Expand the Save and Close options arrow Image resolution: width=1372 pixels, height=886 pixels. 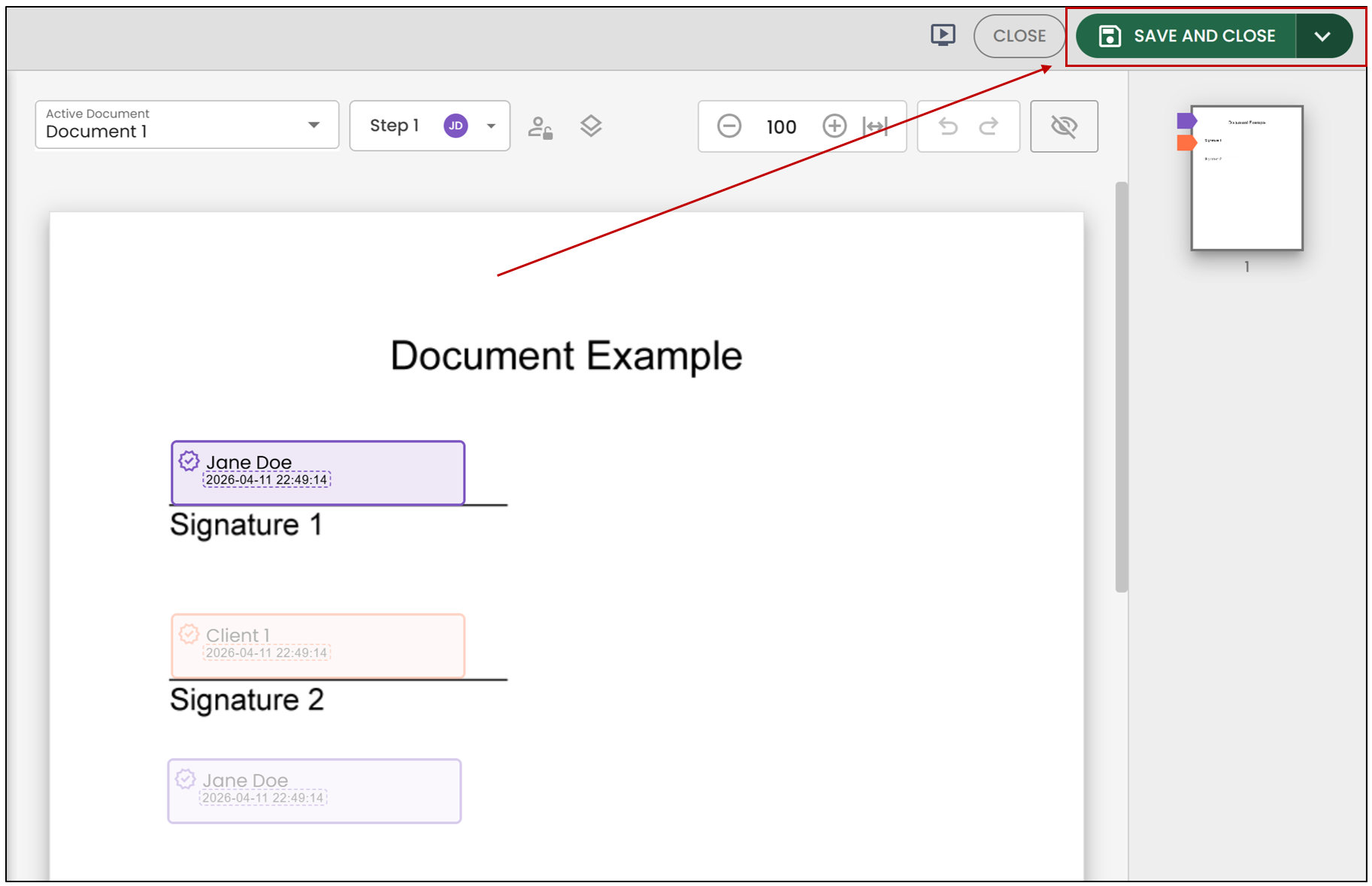(x=1323, y=36)
